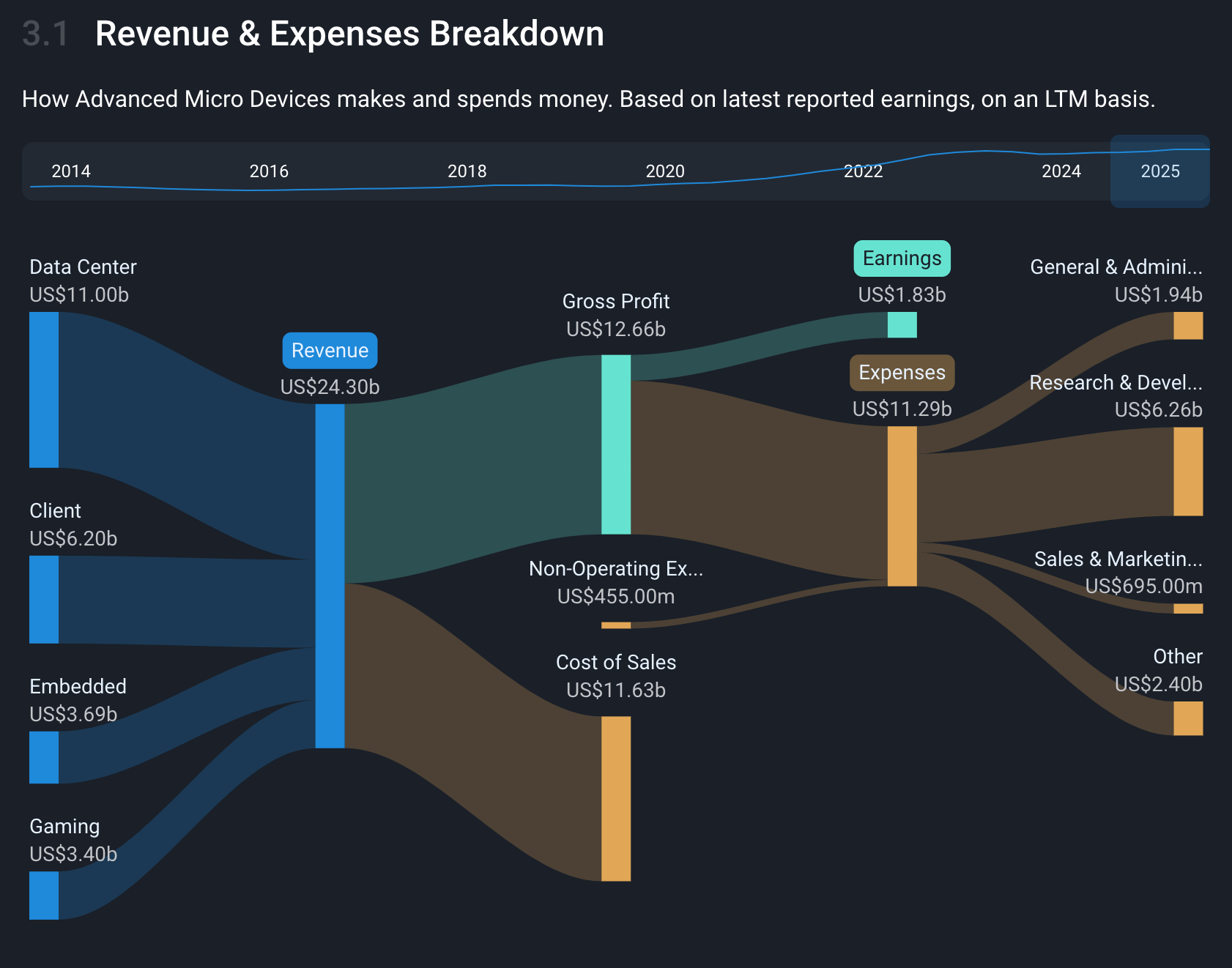Select the Embedded segment bar

coord(44,757)
